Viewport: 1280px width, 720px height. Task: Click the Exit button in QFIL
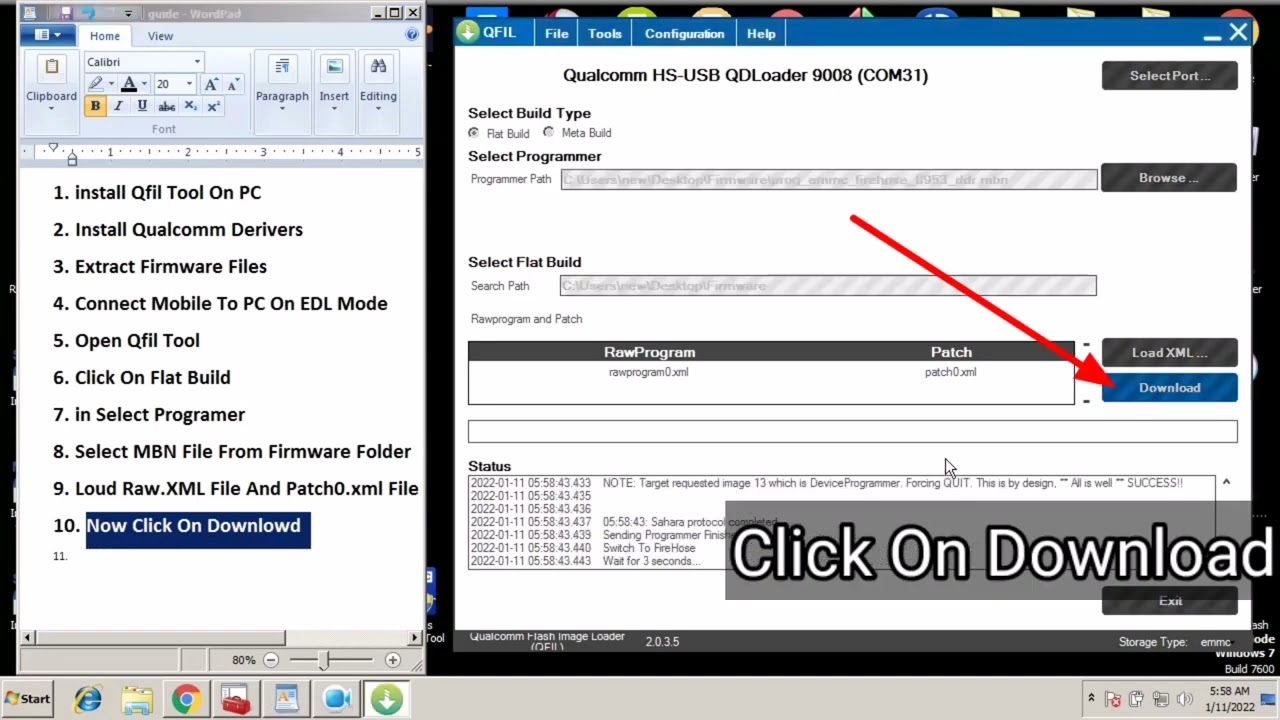1169,601
